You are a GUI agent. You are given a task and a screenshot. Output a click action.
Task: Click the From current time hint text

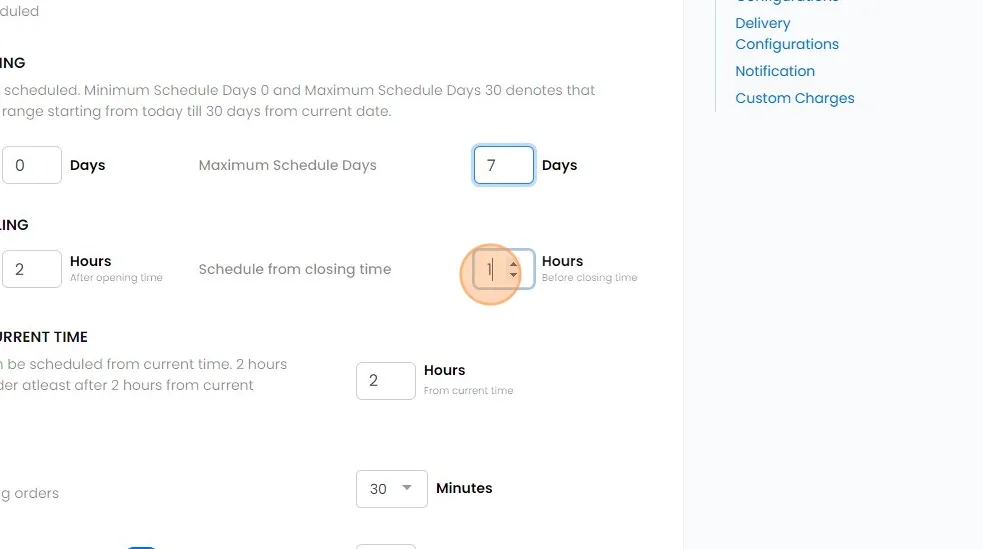pyautogui.click(x=468, y=391)
